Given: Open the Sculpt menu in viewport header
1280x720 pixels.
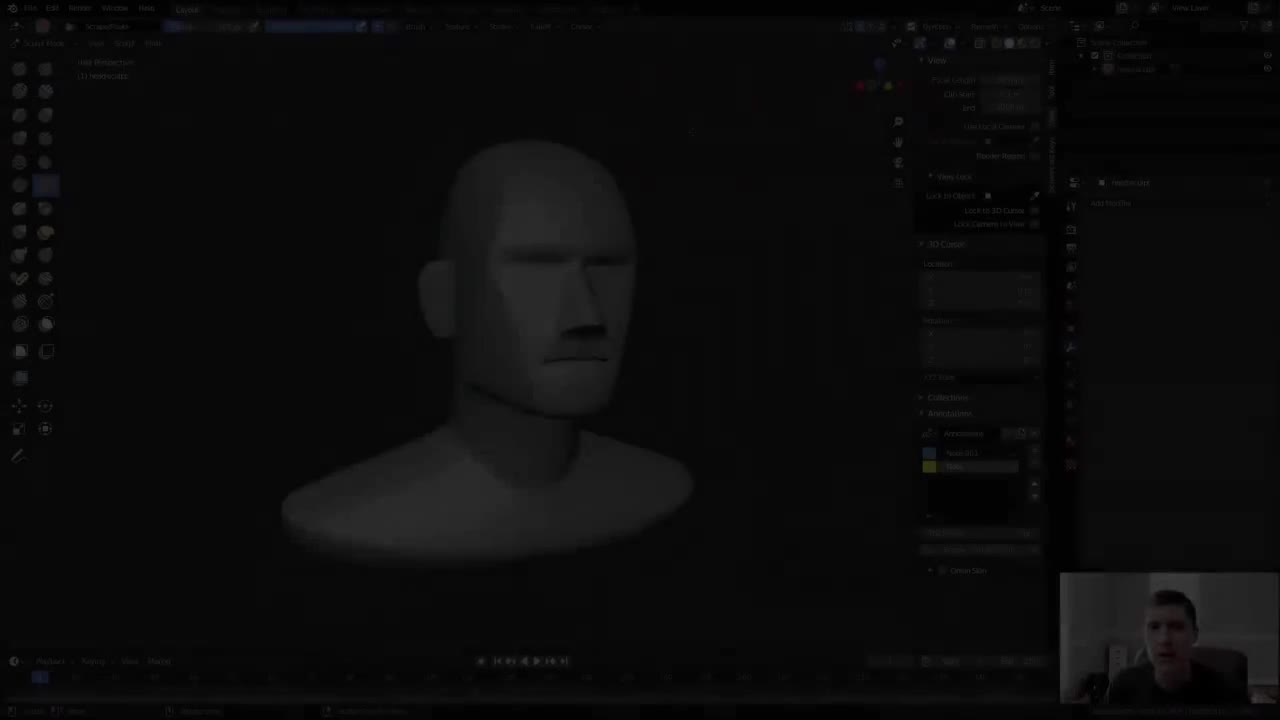Looking at the screenshot, I should (124, 43).
